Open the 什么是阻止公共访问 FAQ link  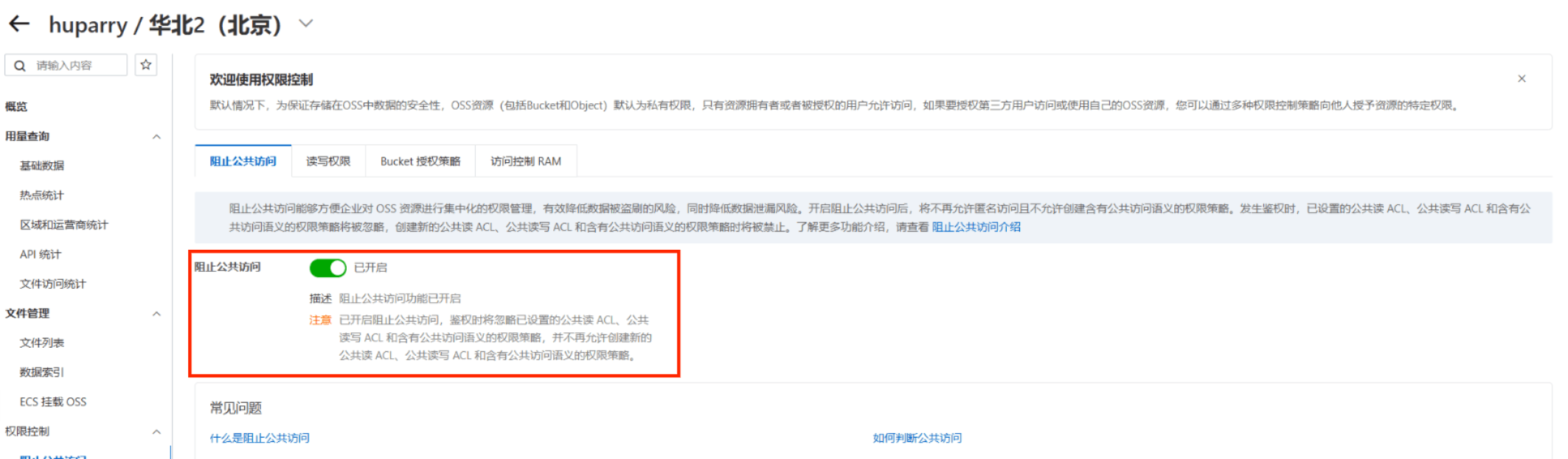(260, 438)
